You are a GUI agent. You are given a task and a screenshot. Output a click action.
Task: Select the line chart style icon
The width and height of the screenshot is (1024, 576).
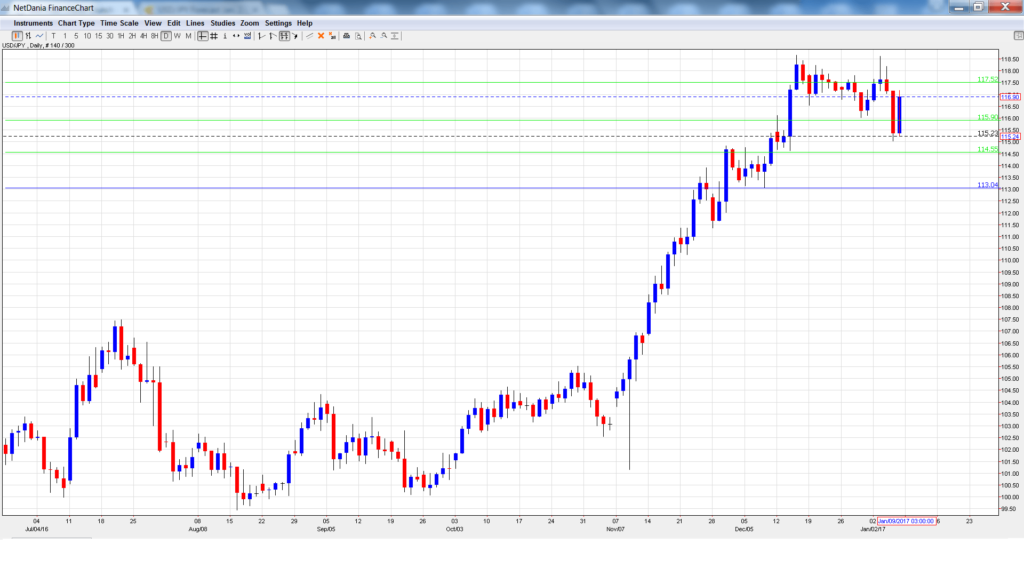[39, 36]
